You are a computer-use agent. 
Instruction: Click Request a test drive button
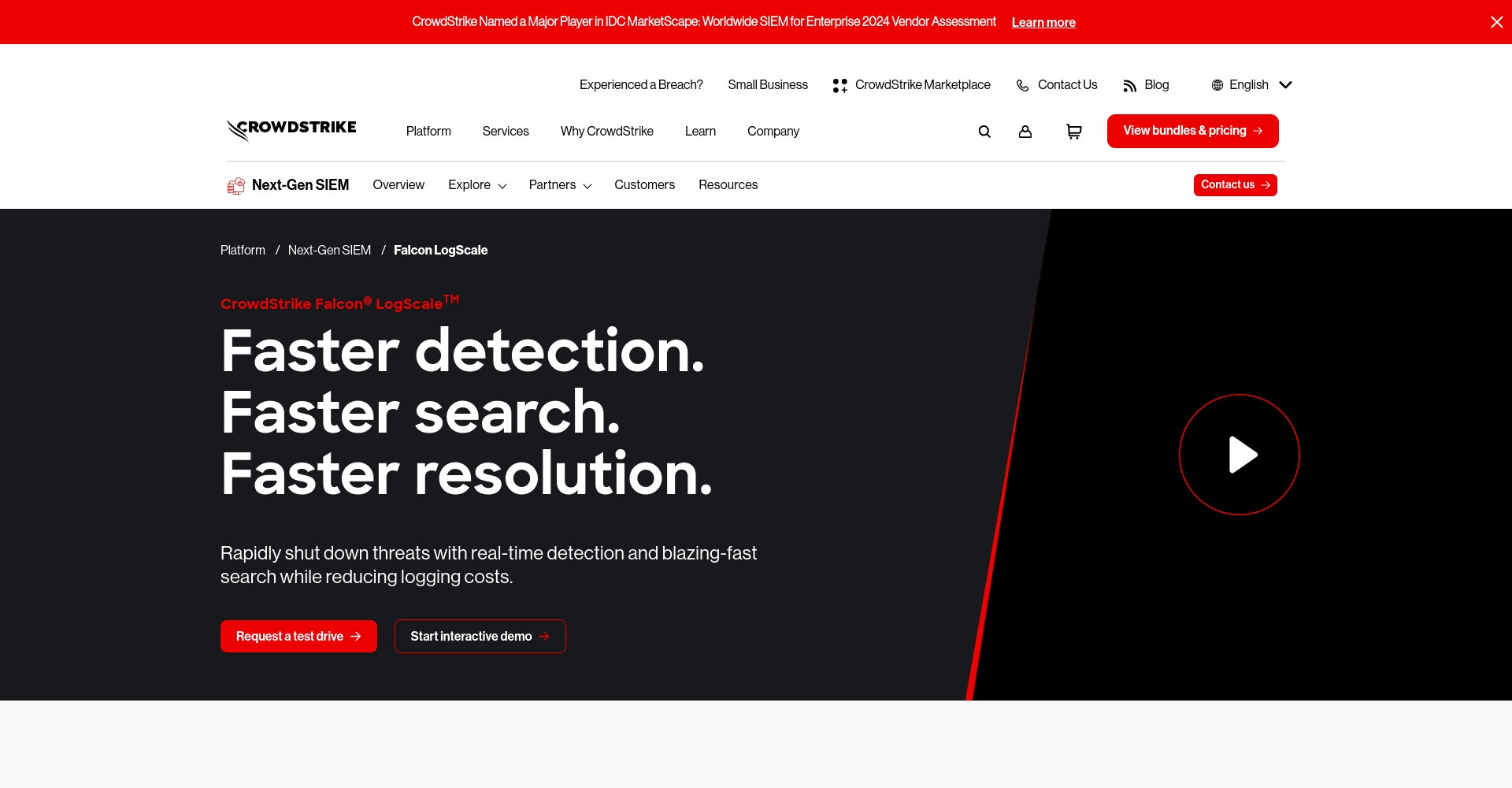(x=298, y=637)
